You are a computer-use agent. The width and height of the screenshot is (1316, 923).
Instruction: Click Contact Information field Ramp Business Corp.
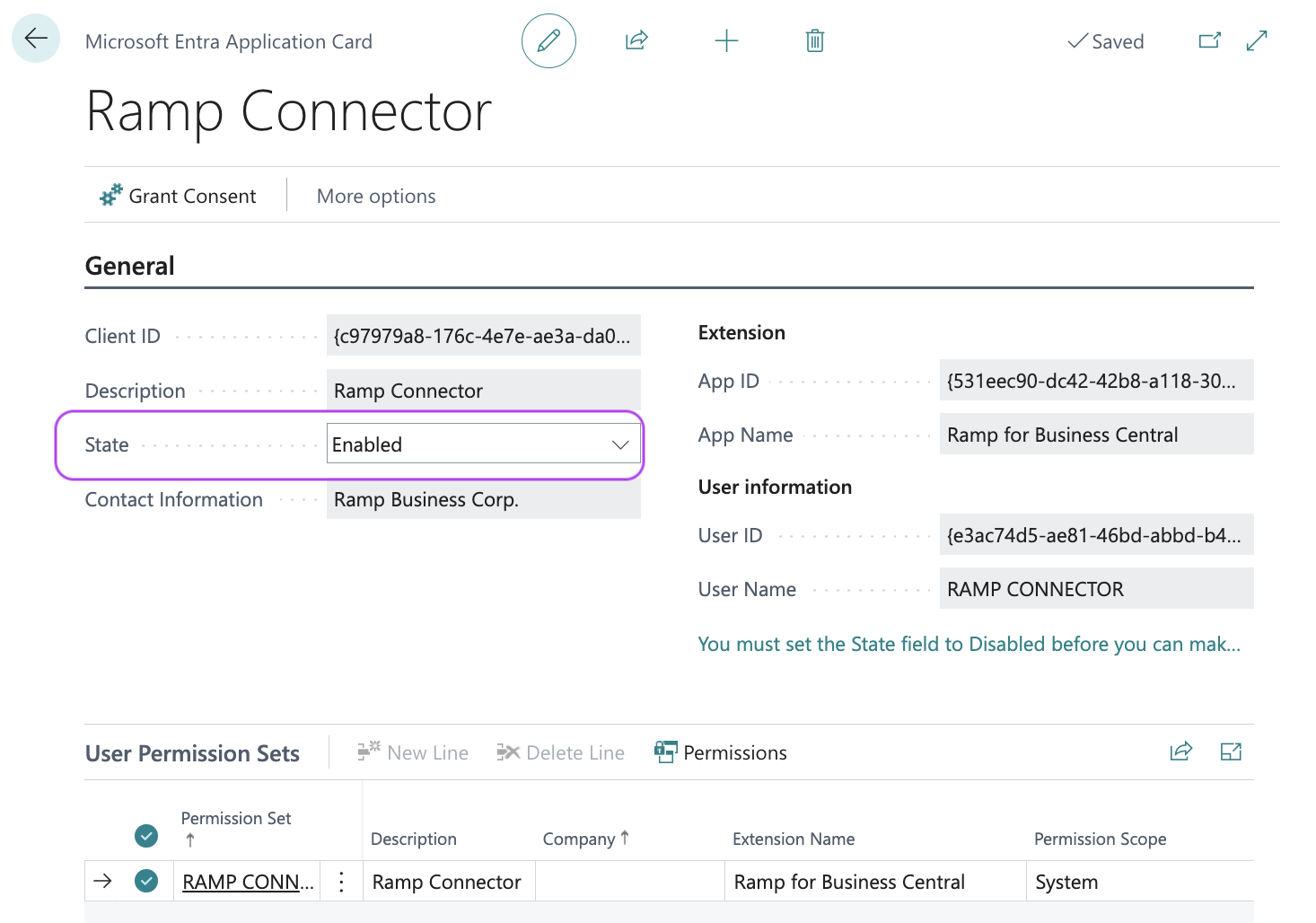(484, 499)
